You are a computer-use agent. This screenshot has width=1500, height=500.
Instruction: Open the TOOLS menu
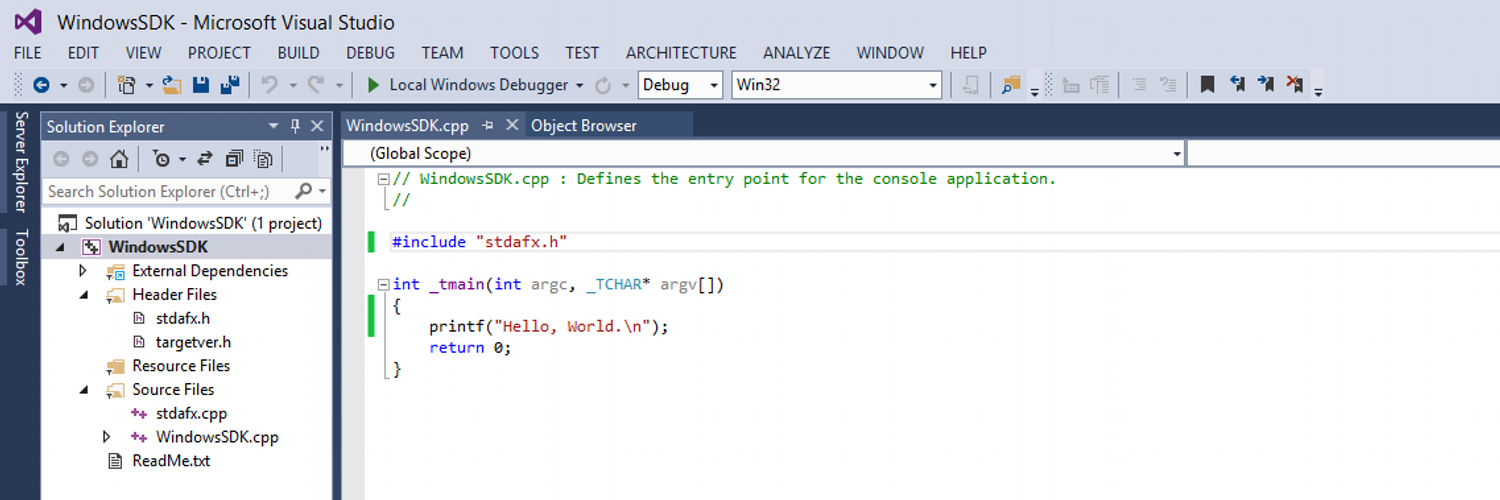(x=514, y=53)
